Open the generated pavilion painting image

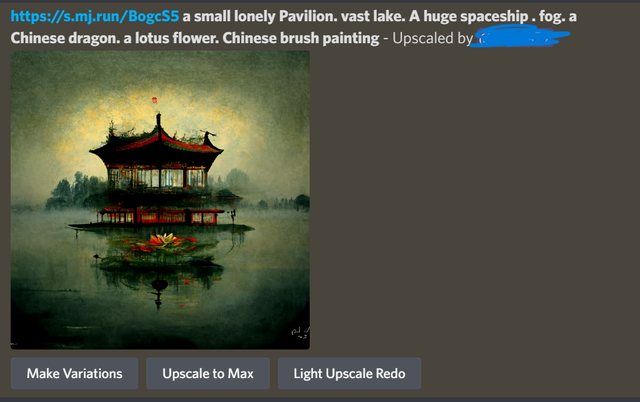tap(160, 200)
